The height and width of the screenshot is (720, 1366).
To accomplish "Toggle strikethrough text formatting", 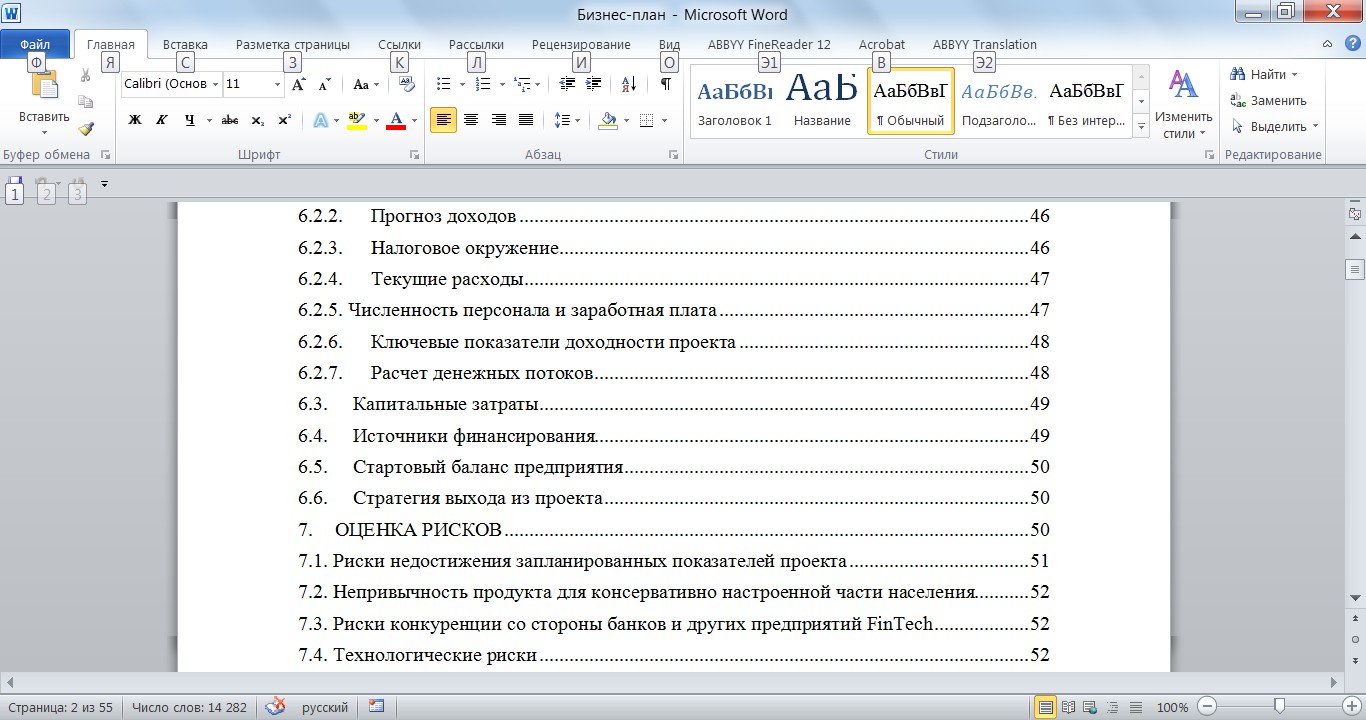I will (230, 120).
